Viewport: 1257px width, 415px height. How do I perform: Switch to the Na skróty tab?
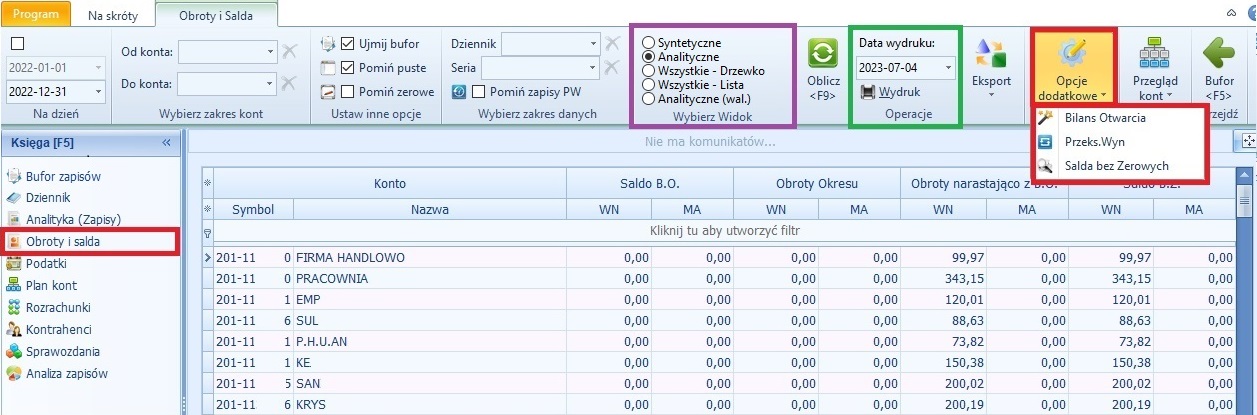point(113,16)
